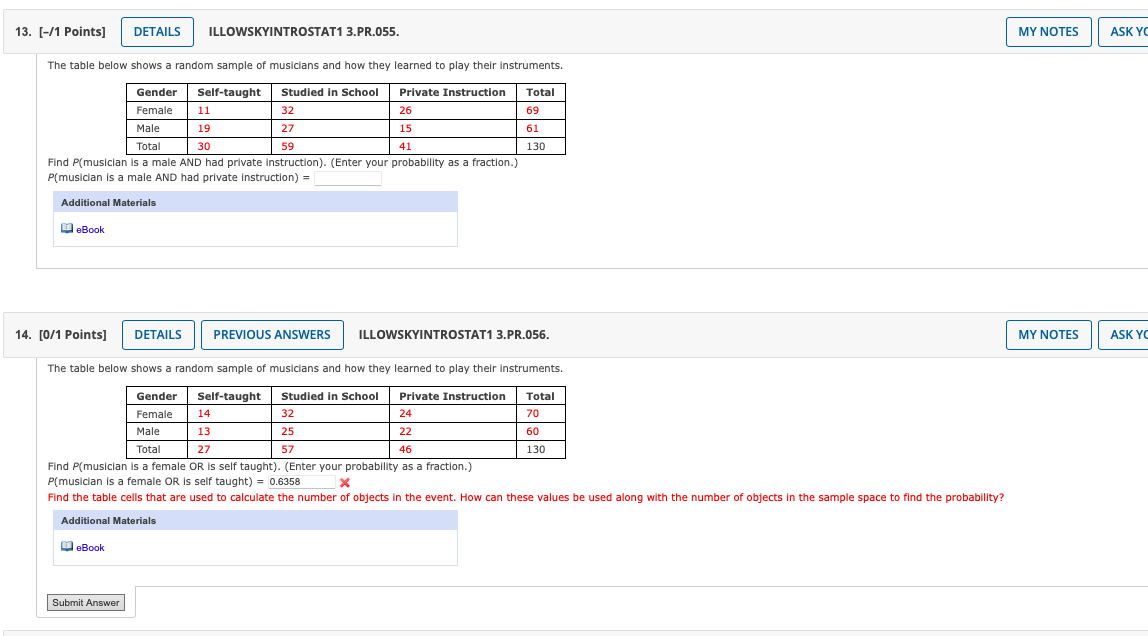Open the eBook link in question 13
The height and width of the screenshot is (636, 1148).
pos(89,229)
